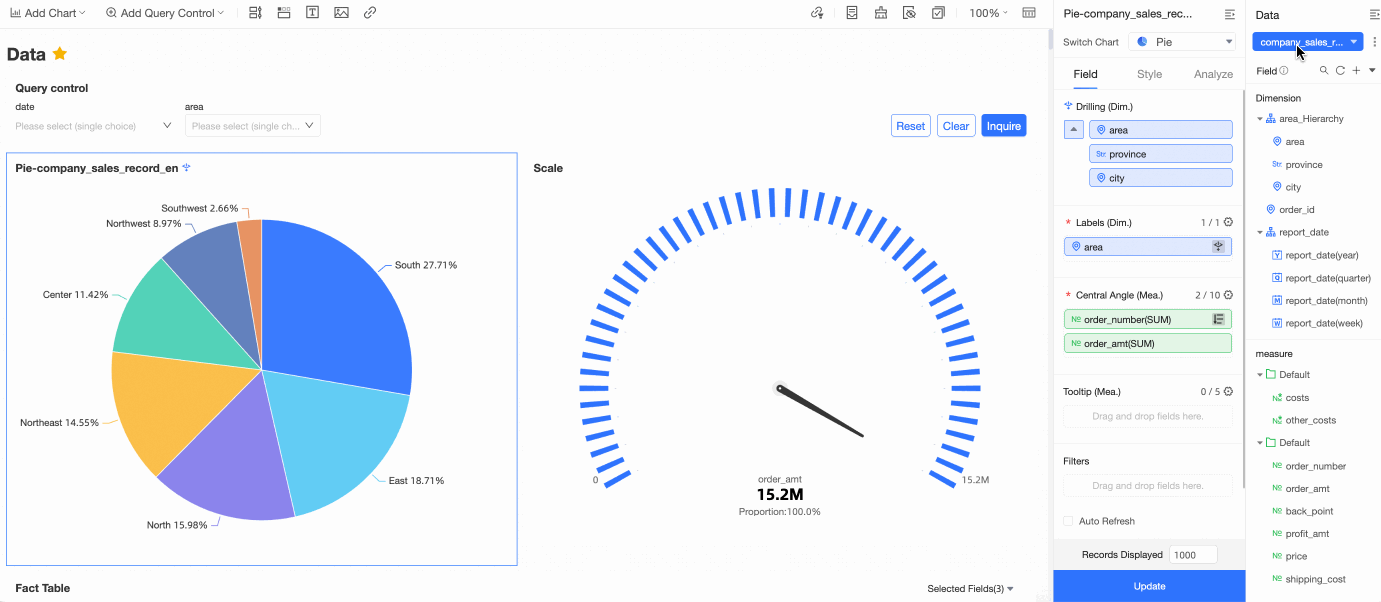
Task: Click the Records Displayed input field
Action: (1192, 555)
